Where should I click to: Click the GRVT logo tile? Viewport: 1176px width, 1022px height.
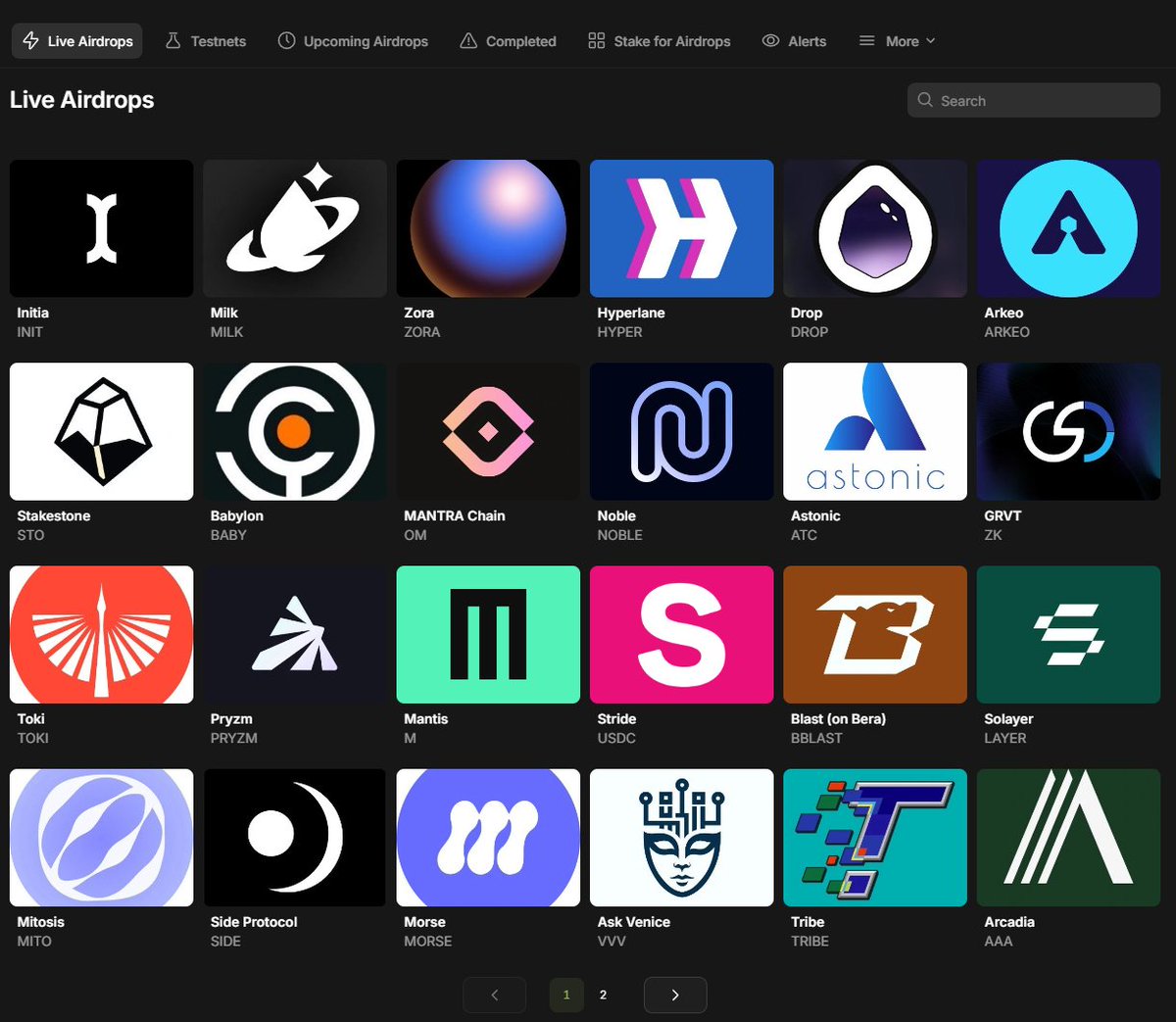[x=1067, y=431]
